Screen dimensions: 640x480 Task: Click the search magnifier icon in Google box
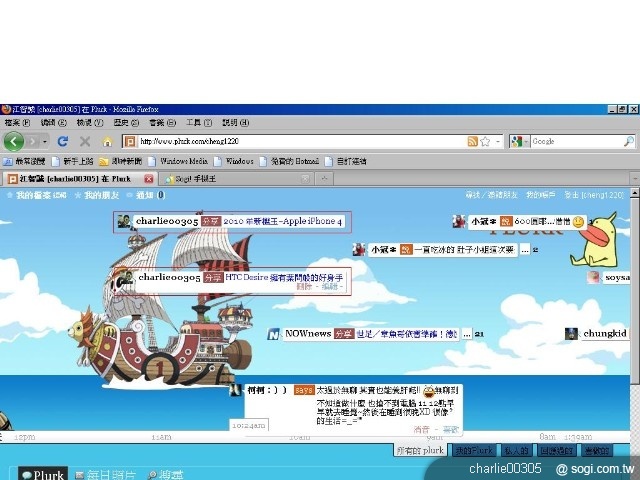pyautogui.click(x=630, y=141)
